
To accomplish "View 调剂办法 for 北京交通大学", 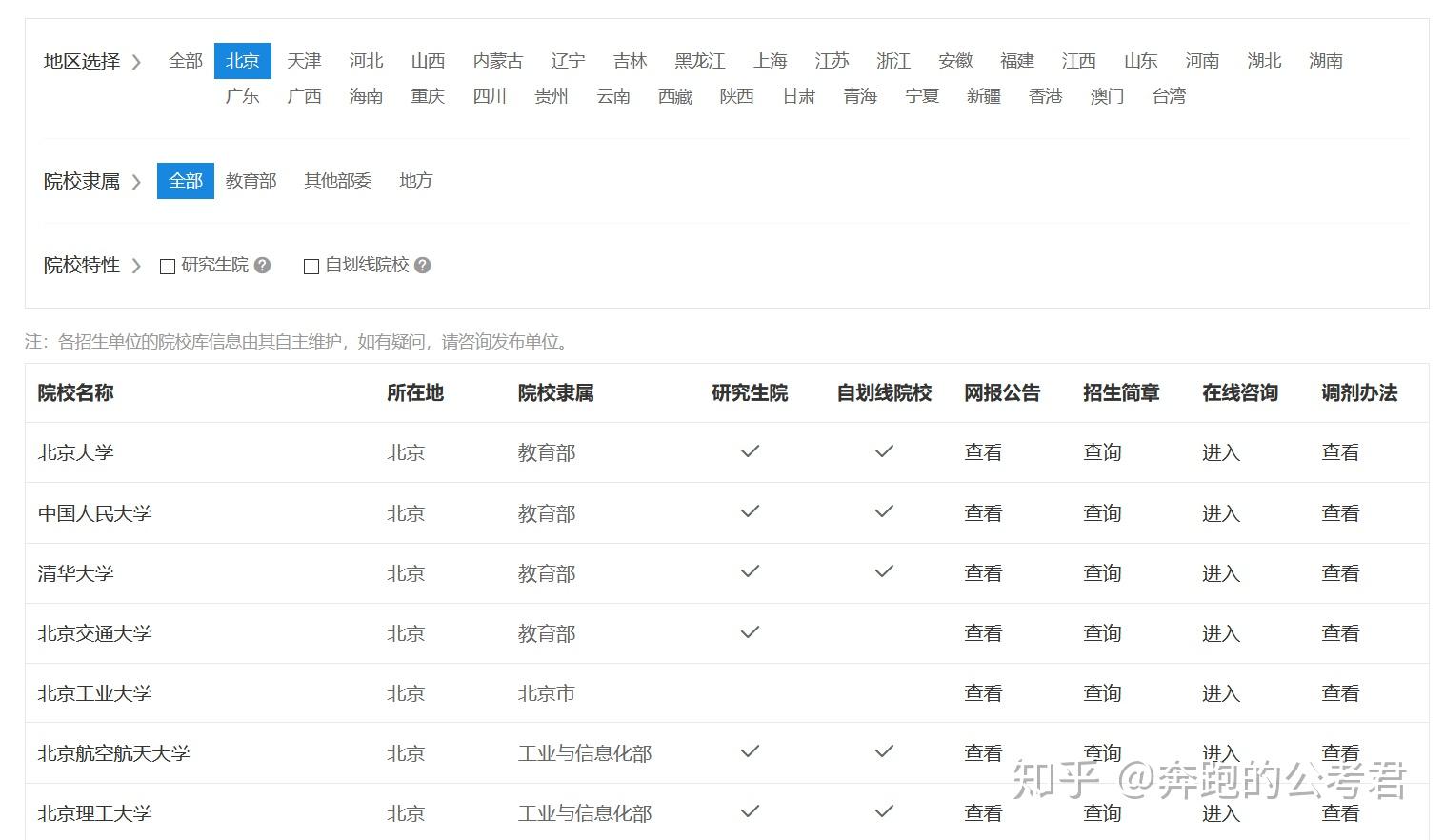I will click(1340, 633).
